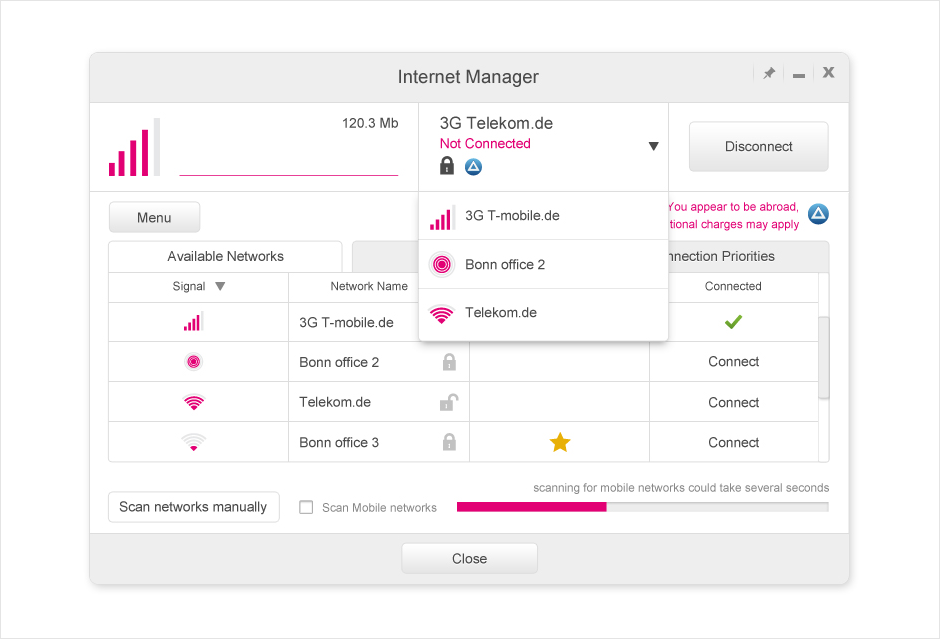The image size is (940, 639).
Task: Connect to Bonn office 3
Action: click(733, 442)
